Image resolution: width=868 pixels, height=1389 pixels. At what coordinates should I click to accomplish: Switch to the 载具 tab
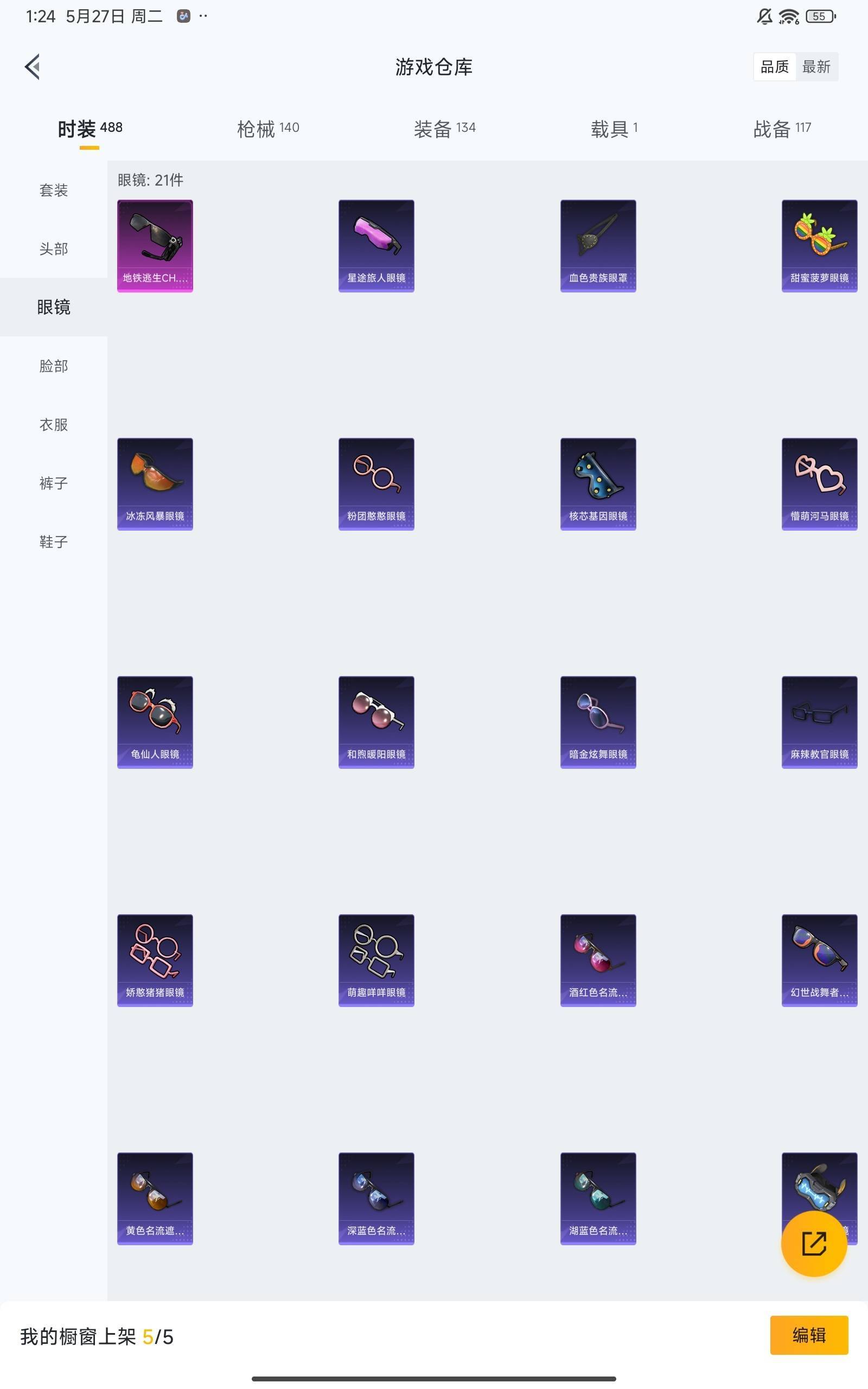[614, 129]
